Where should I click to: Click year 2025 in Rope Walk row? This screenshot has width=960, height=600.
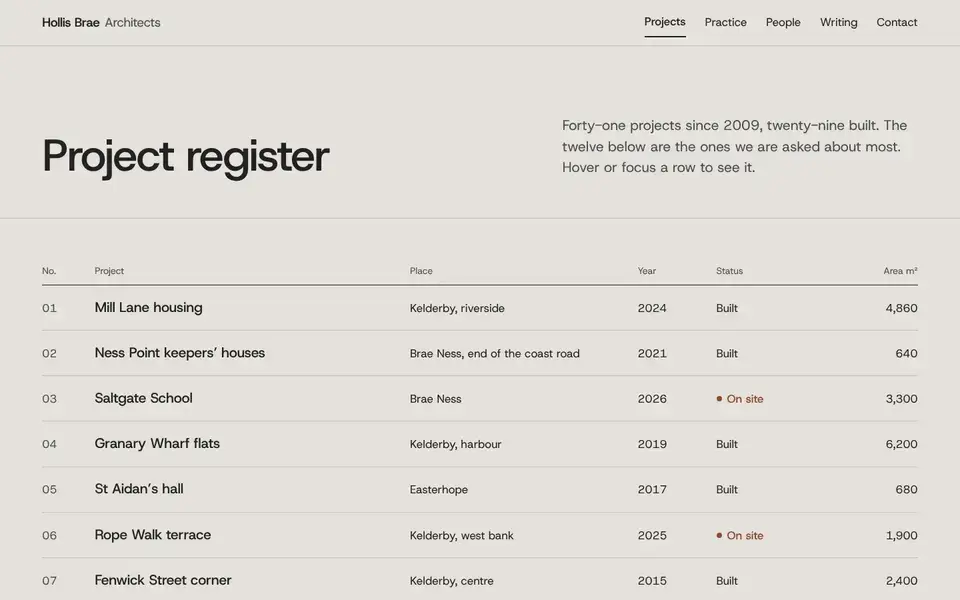pyautogui.click(x=652, y=535)
